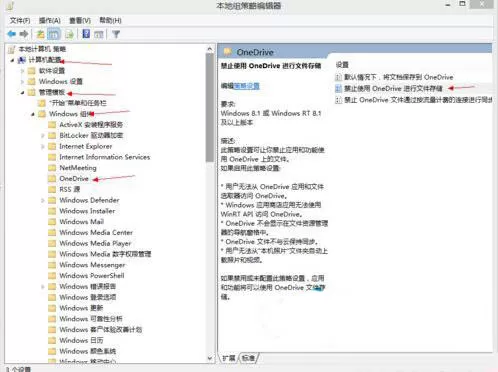The height and width of the screenshot is (372, 498).
Task: Click the Export list toolbar icon
Action: coord(69,34)
